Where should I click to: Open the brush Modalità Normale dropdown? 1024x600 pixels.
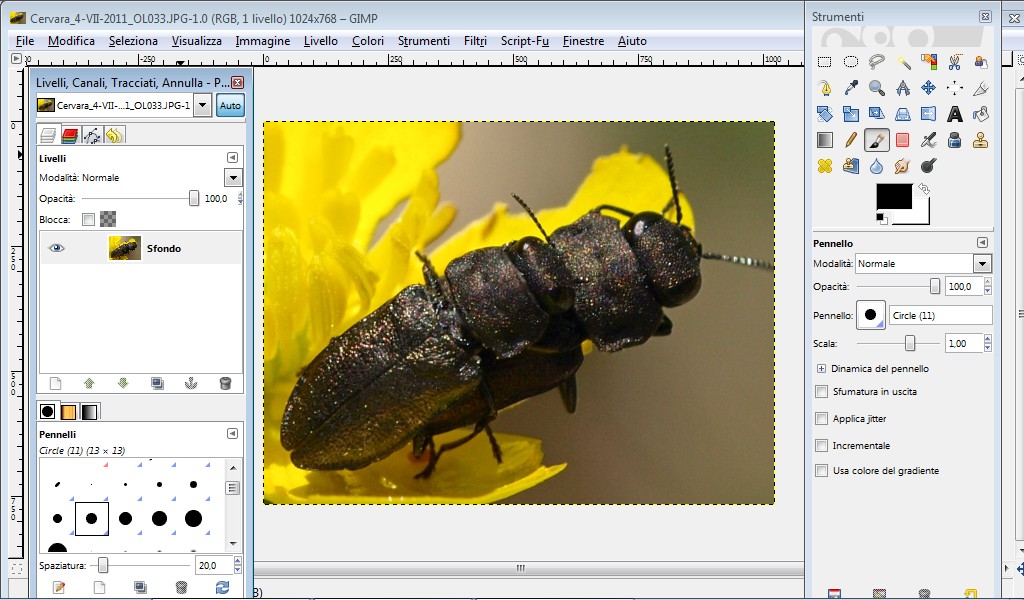click(982, 264)
